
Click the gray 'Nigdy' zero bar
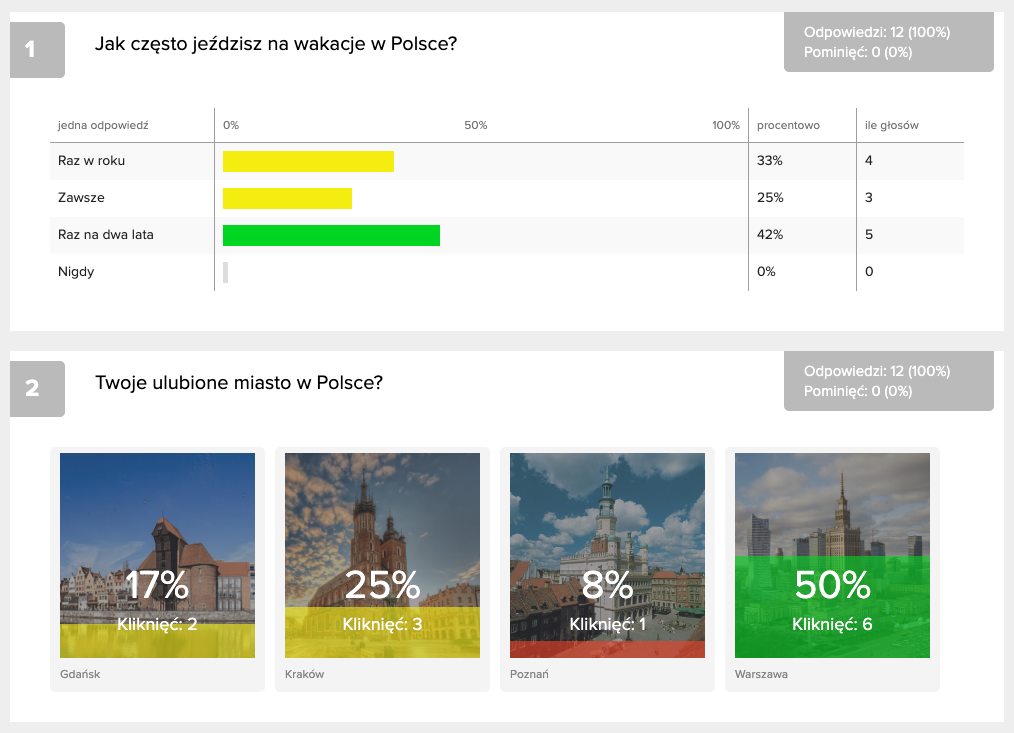226,272
